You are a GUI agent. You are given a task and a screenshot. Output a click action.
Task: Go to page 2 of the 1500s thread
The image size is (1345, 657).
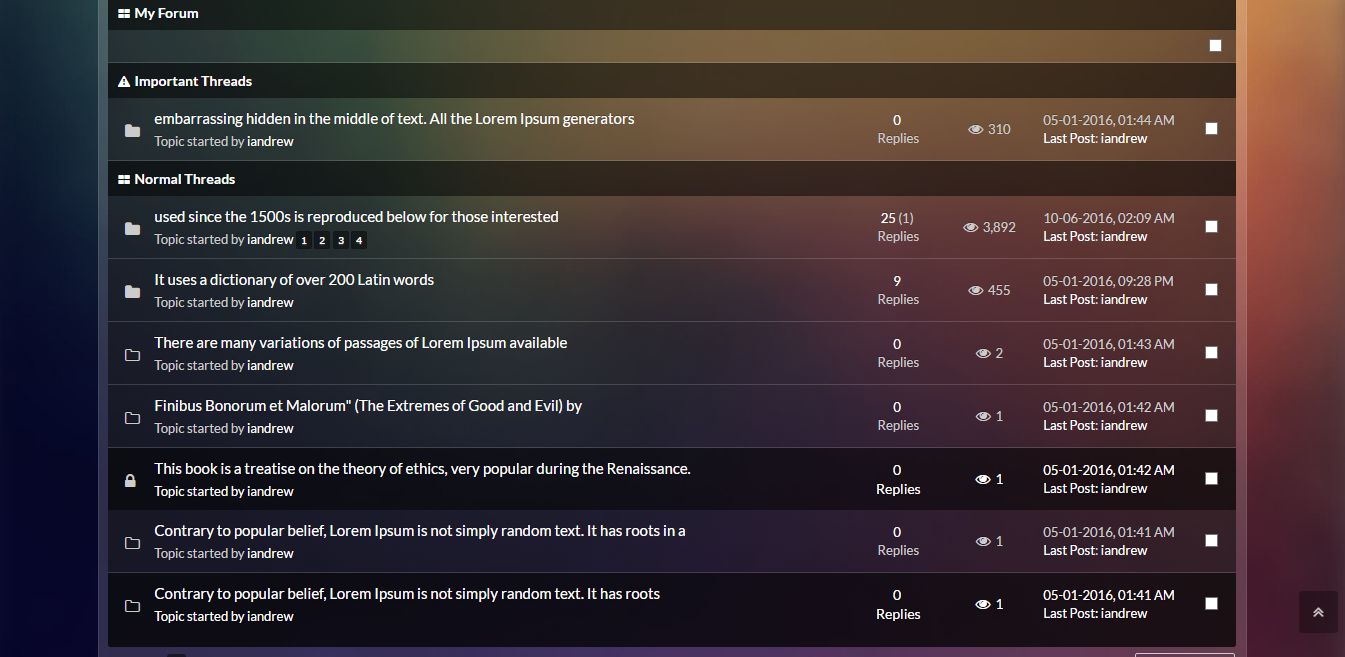(322, 240)
